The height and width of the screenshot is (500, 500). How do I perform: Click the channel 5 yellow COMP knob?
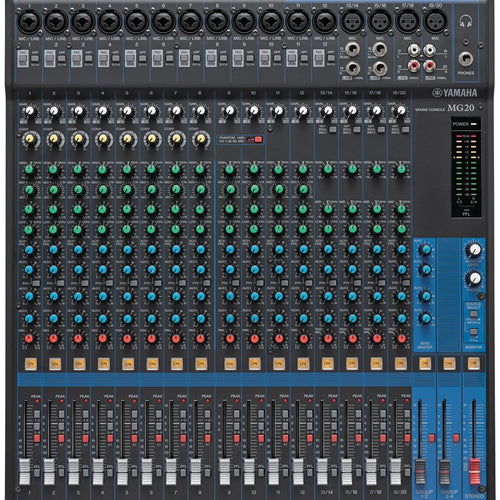[128, 139]
